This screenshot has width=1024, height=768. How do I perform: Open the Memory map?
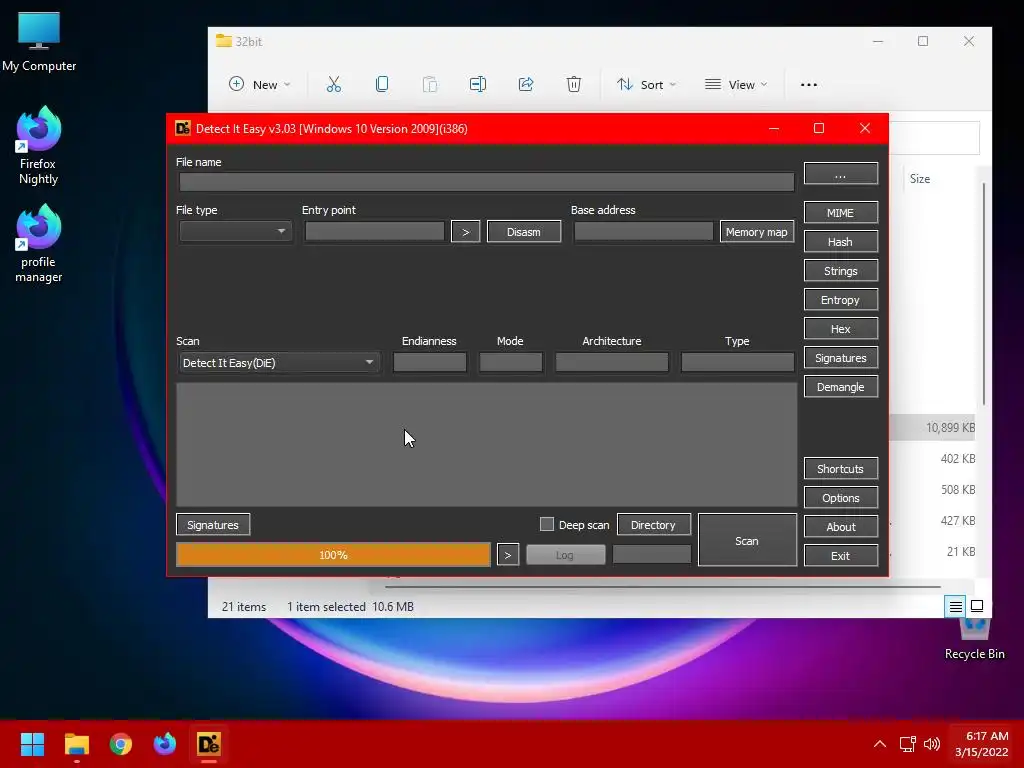click(x=757, y=231)
